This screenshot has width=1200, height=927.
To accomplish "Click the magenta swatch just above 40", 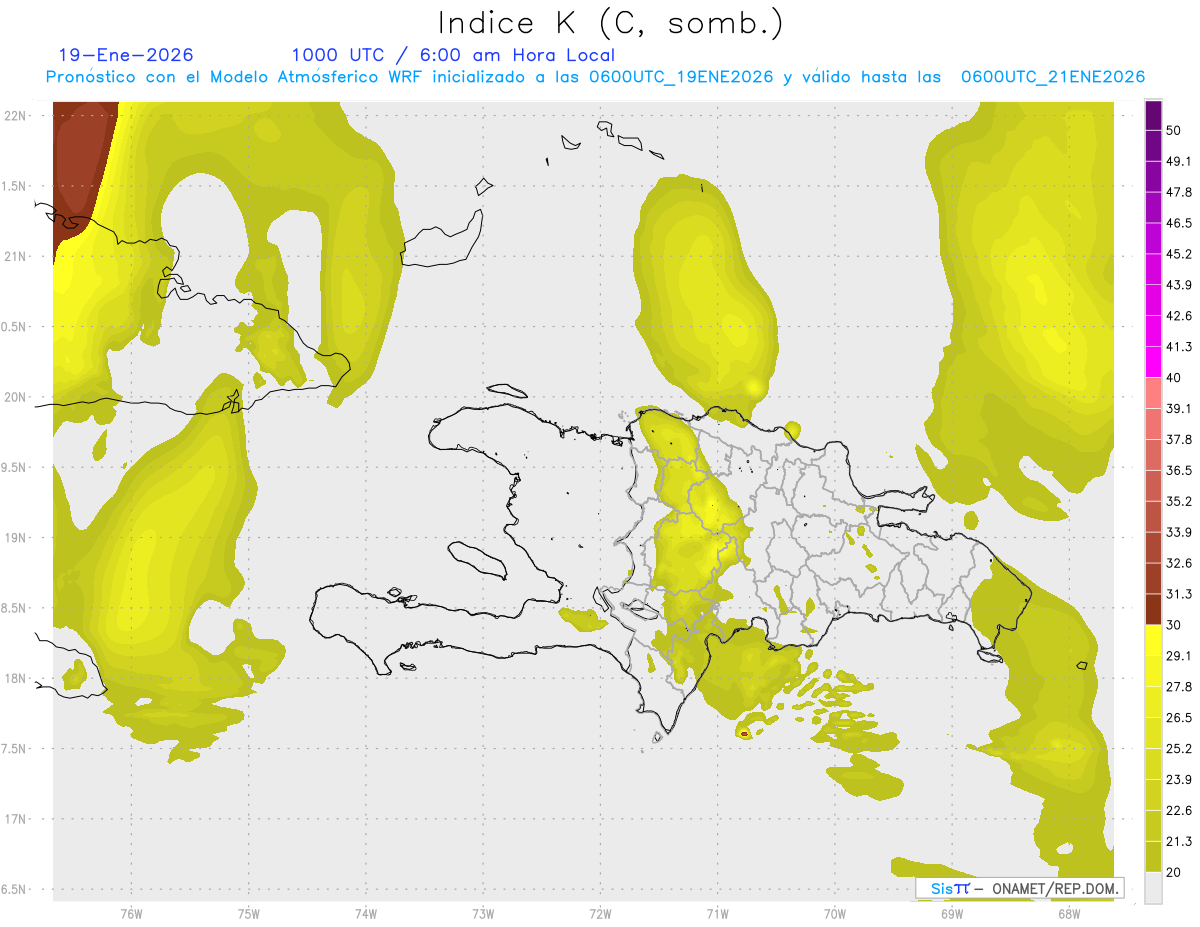I will coord(1153,362).
